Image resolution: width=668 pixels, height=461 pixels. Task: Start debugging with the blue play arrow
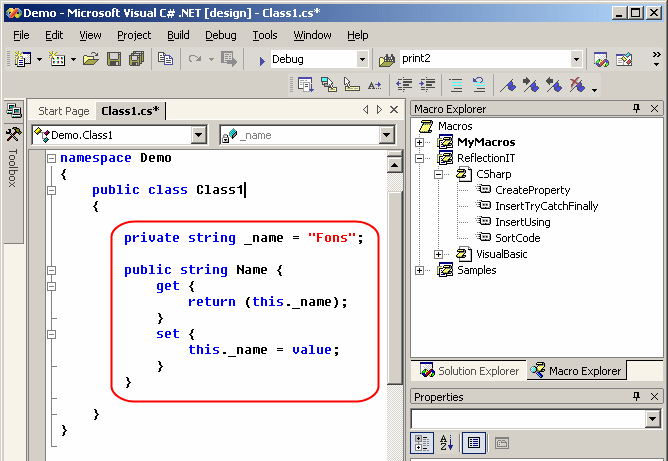[262, 61]
